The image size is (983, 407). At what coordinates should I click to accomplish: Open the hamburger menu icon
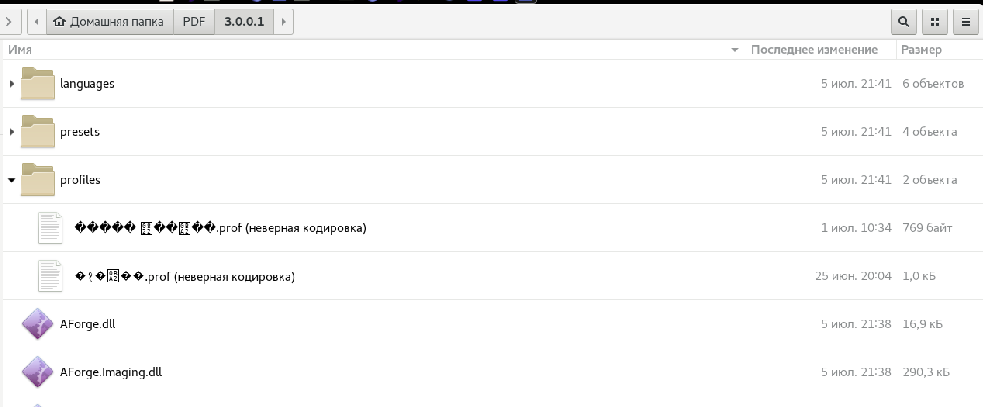tap(966, 21)
